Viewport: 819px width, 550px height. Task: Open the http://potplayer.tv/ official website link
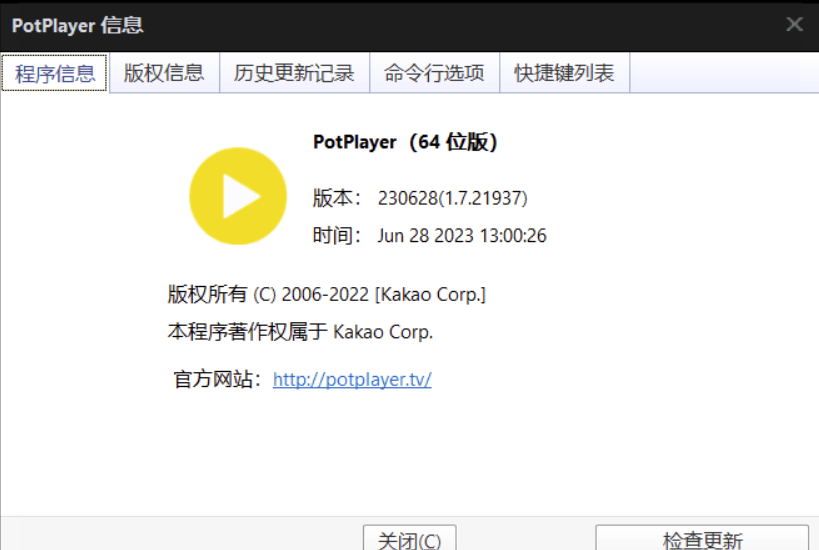coord(352,380)
